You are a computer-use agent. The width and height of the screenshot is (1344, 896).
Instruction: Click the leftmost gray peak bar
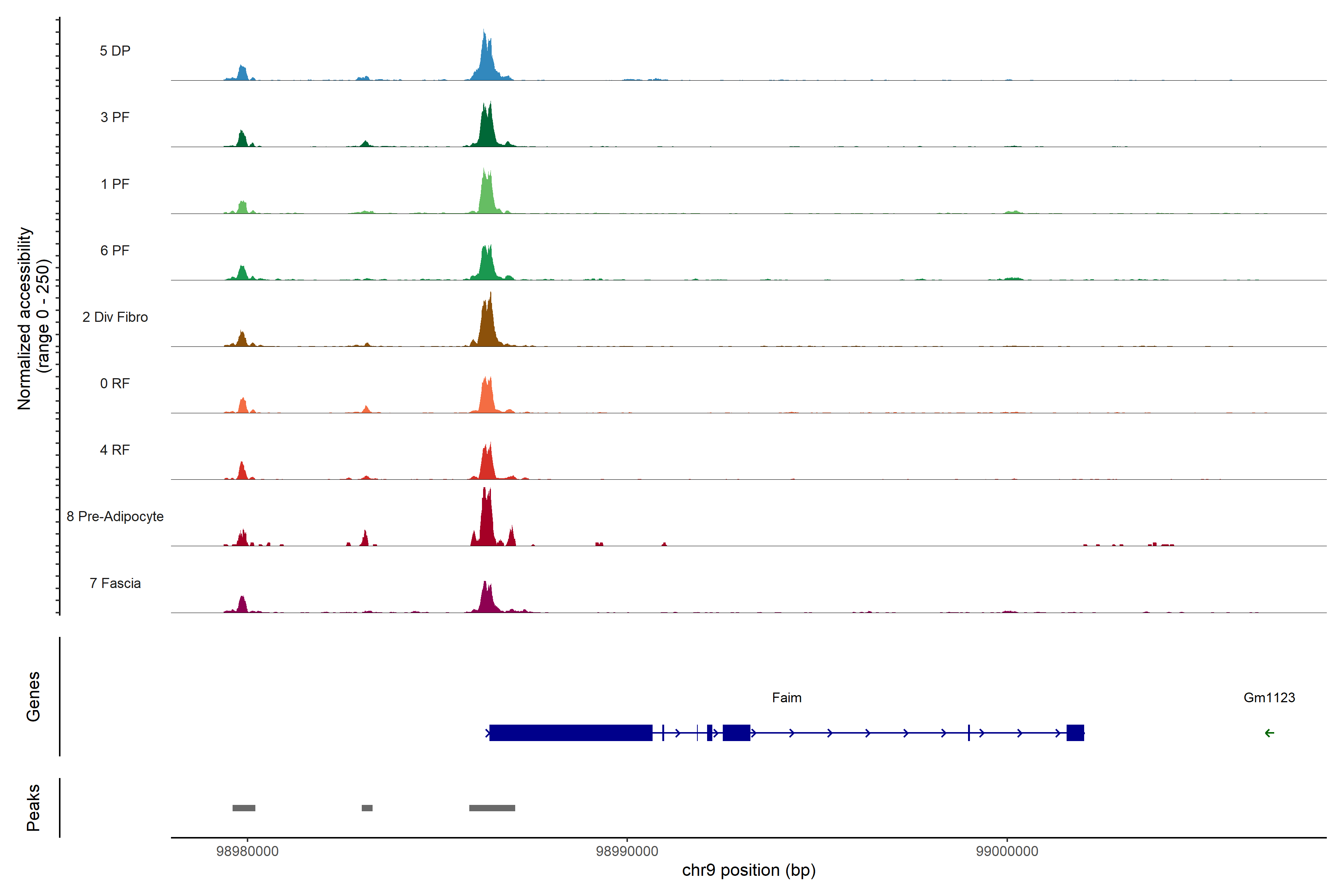244,808
